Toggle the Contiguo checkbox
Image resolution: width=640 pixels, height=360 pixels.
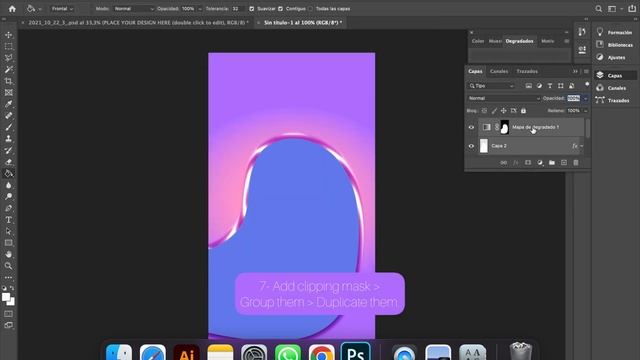pyautogui.click(x=280, y=9)
